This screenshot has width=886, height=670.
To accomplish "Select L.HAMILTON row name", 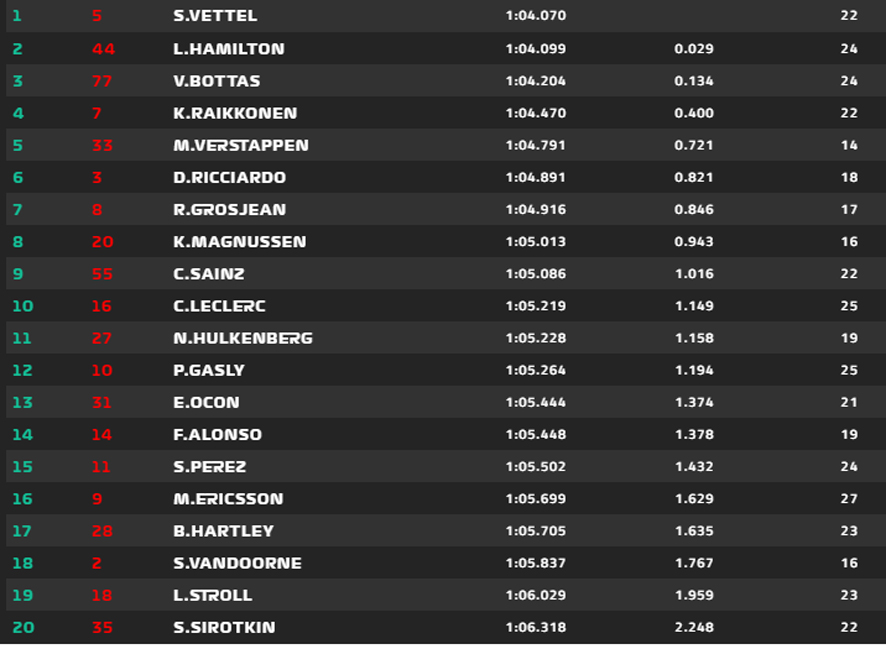I will coord(228,49).
